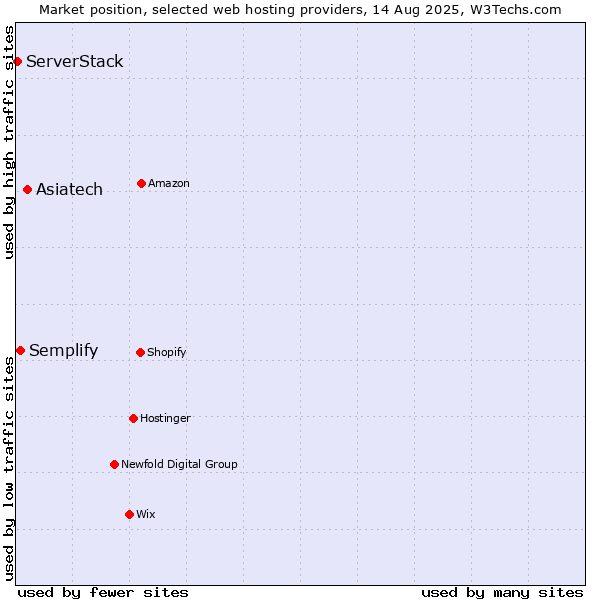Viewport: 600px width, 600px height.
Task: Click the 'used by many sites' axis label
Action: pyautogui.click(x=502, y=593)
